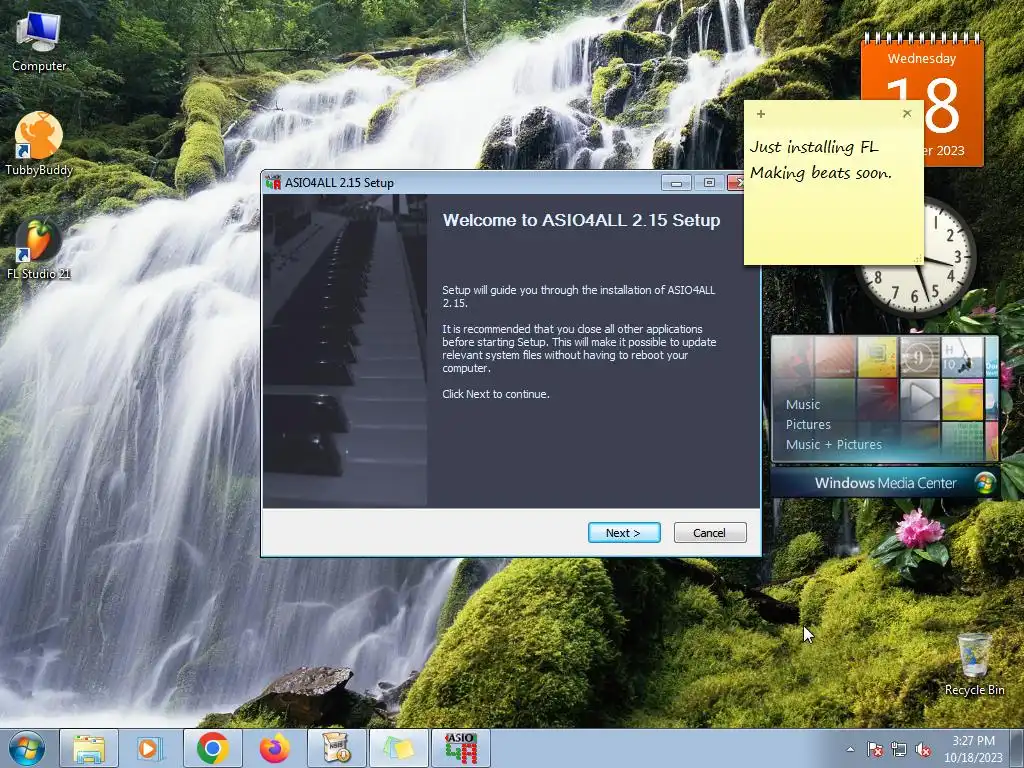This screenshot has height=768, width=1024.
Task: Click the sticky note text 'Making beats soon.'
Action: (820, 173)
